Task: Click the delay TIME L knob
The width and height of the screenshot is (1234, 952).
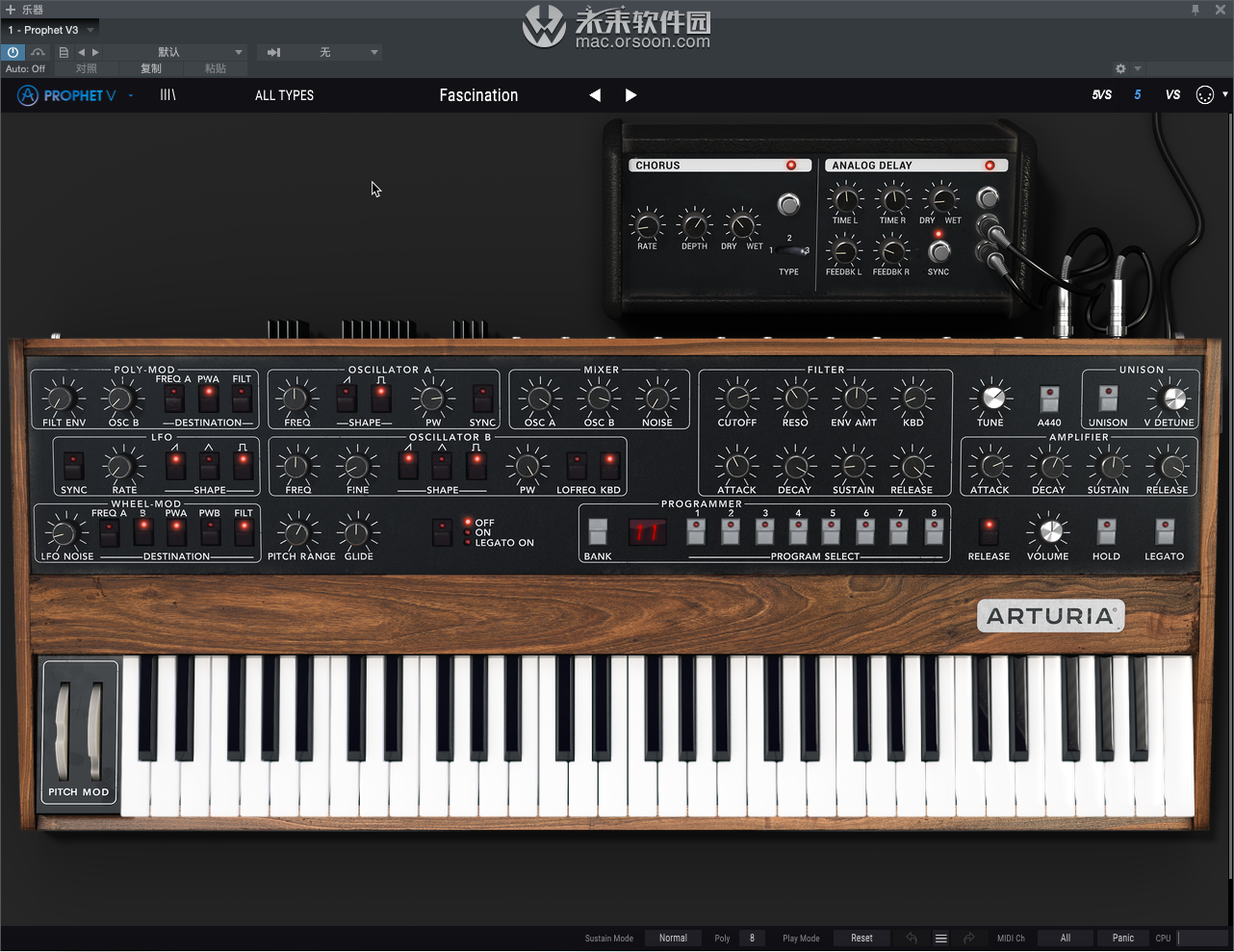Action: (x=845, y=200)
